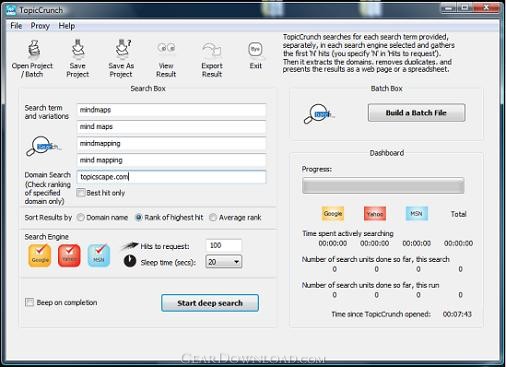Click 'Time since TopicCrunch opened:' label
The image size is (506, 367).
click(381, 314)
